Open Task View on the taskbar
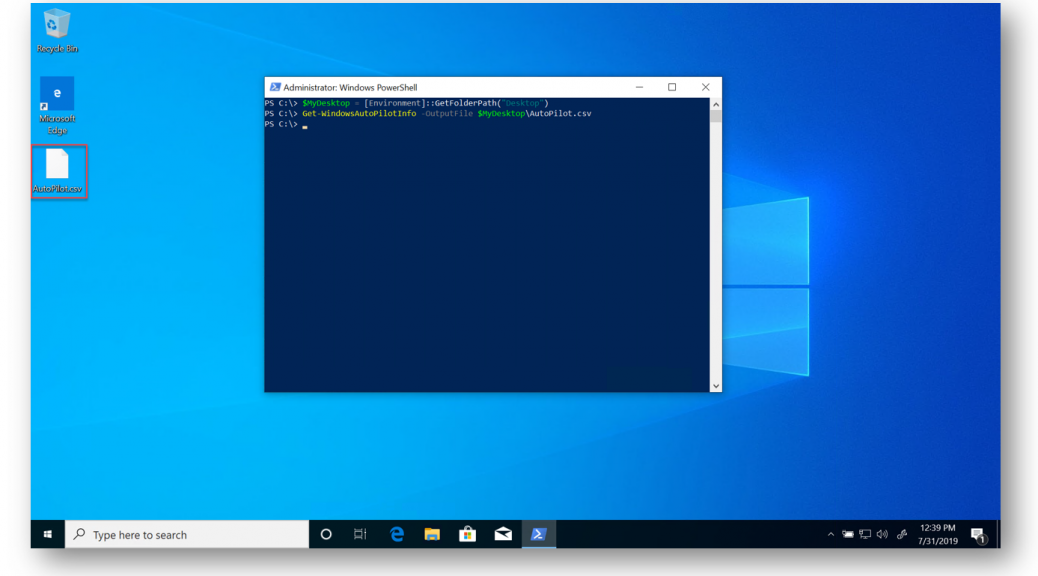This screenshot has width=1038, height=576. click(360, 534)
